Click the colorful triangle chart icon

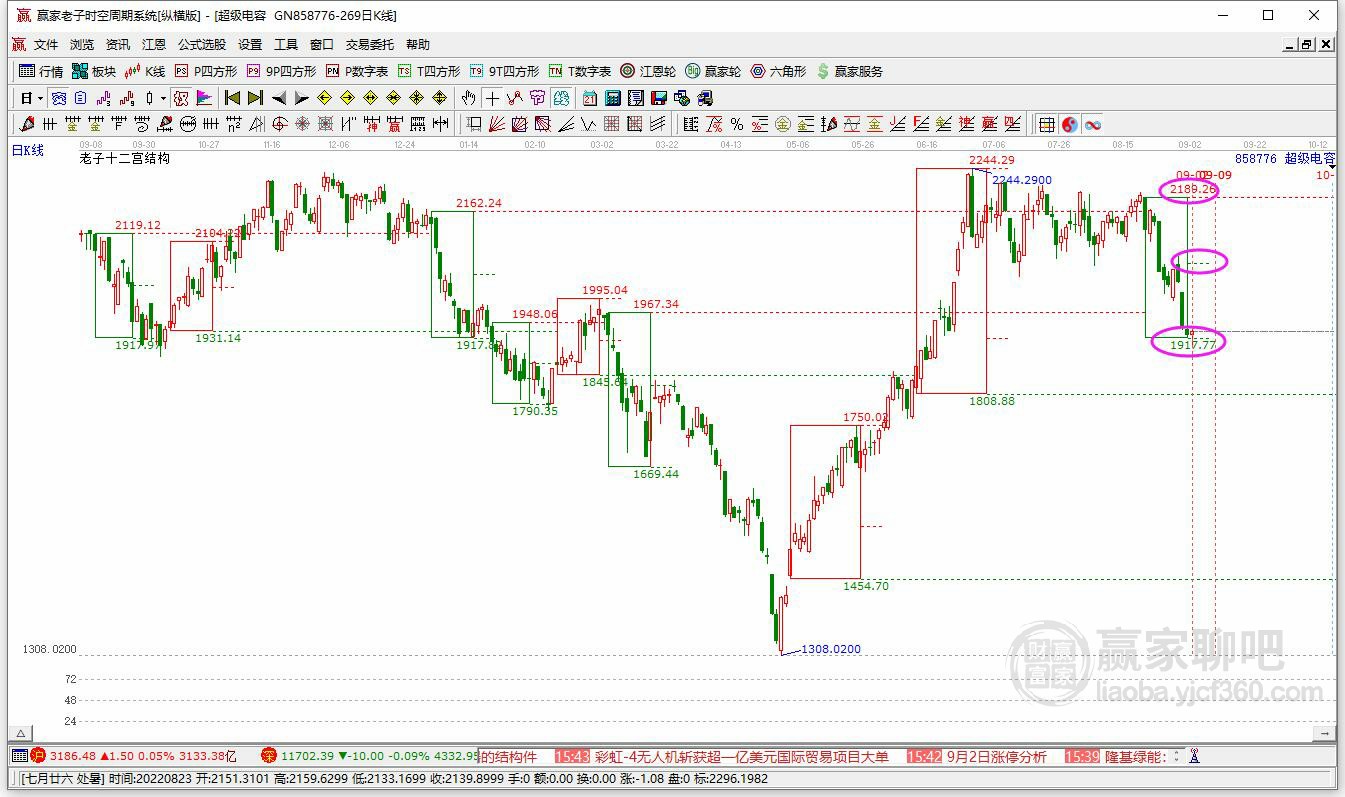click(205, 98)
